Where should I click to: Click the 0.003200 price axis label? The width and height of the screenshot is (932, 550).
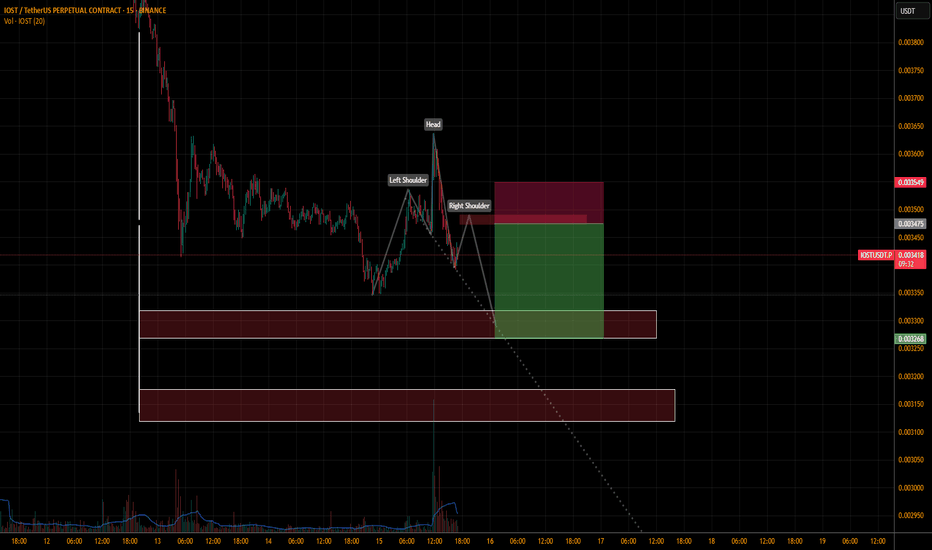911,376
